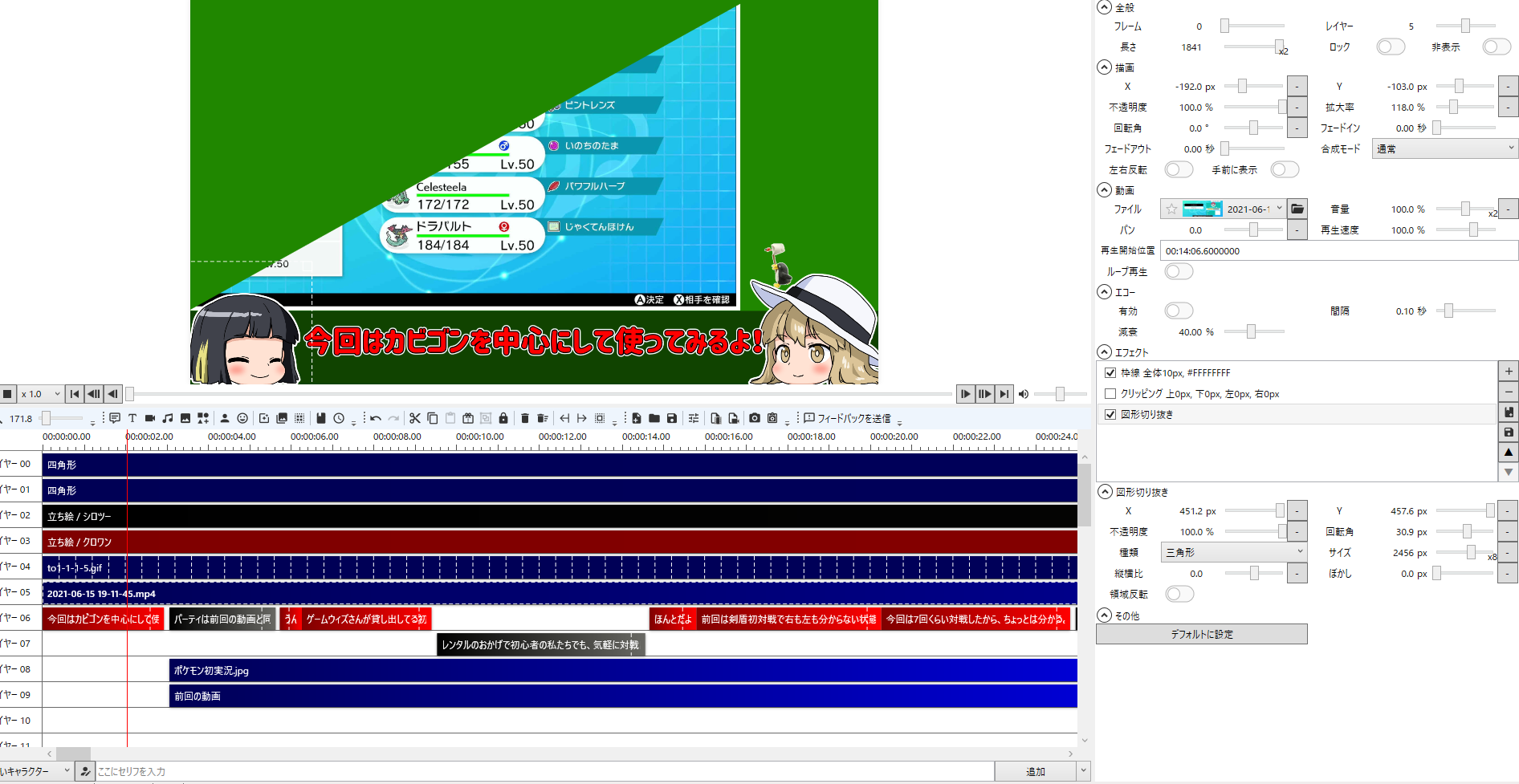Screen dimensions: 1519x784
Task: Cut the selected item with the scissors icon
Action: [x=415, y=418]
